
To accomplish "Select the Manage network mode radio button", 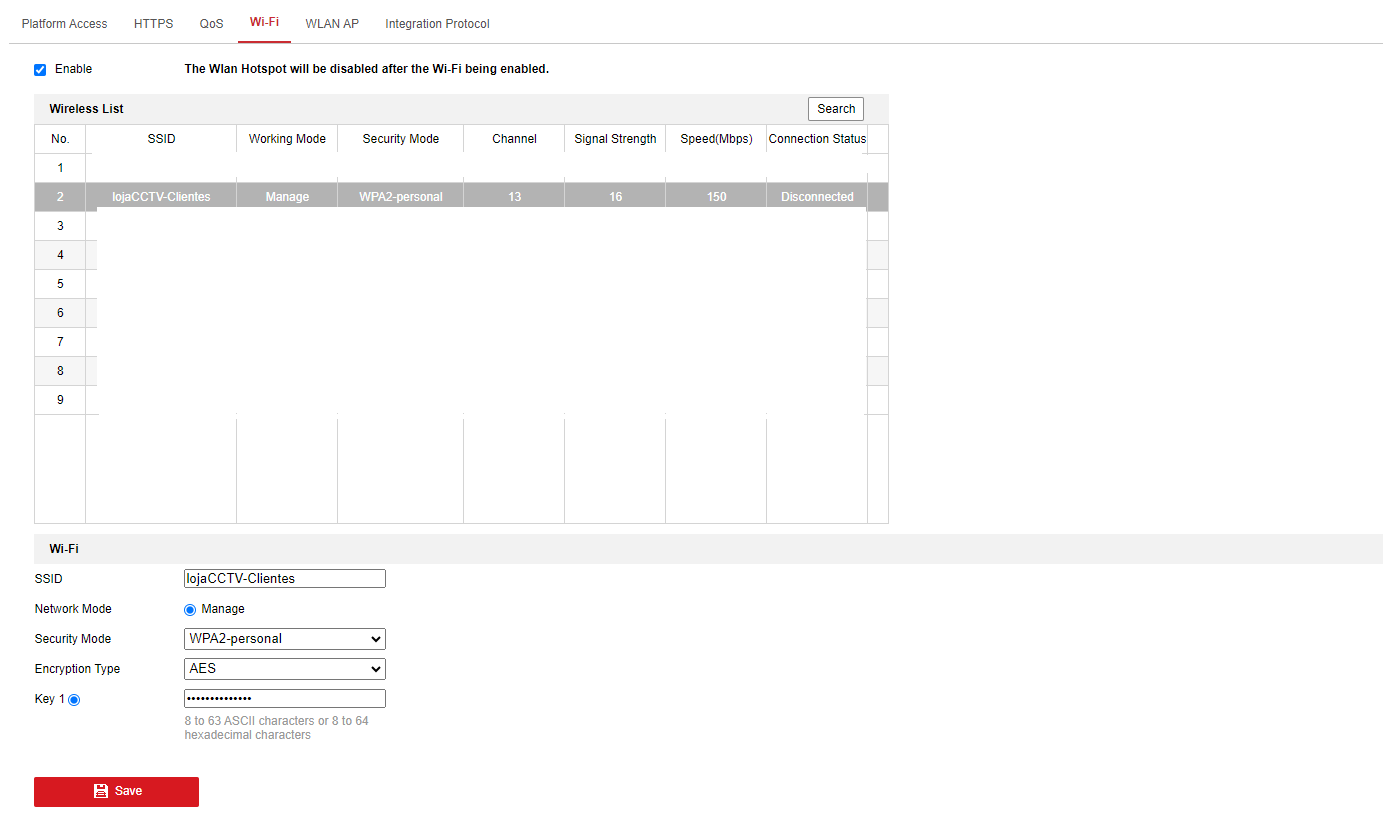I will 190,609.
